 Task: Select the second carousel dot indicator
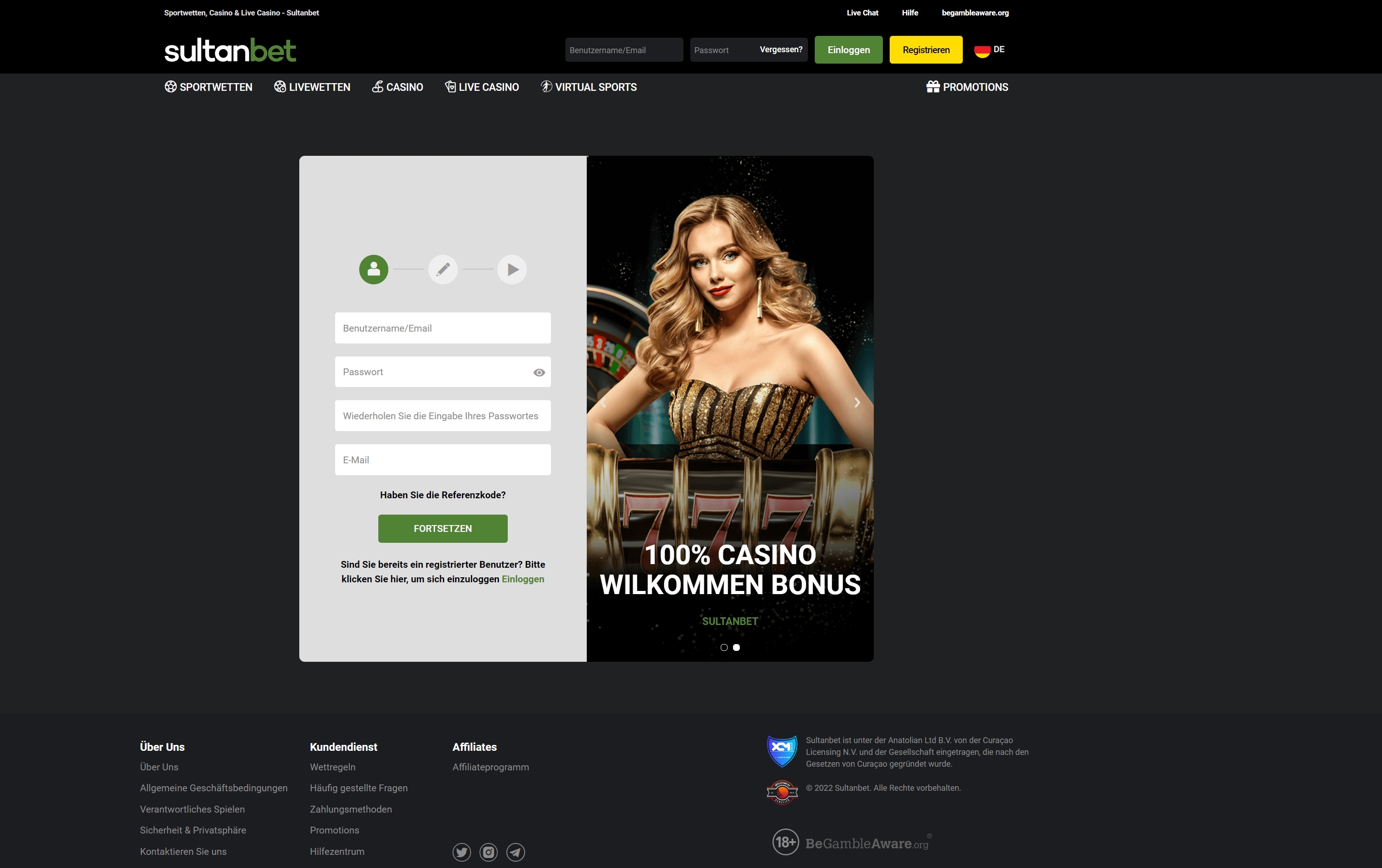736,648
